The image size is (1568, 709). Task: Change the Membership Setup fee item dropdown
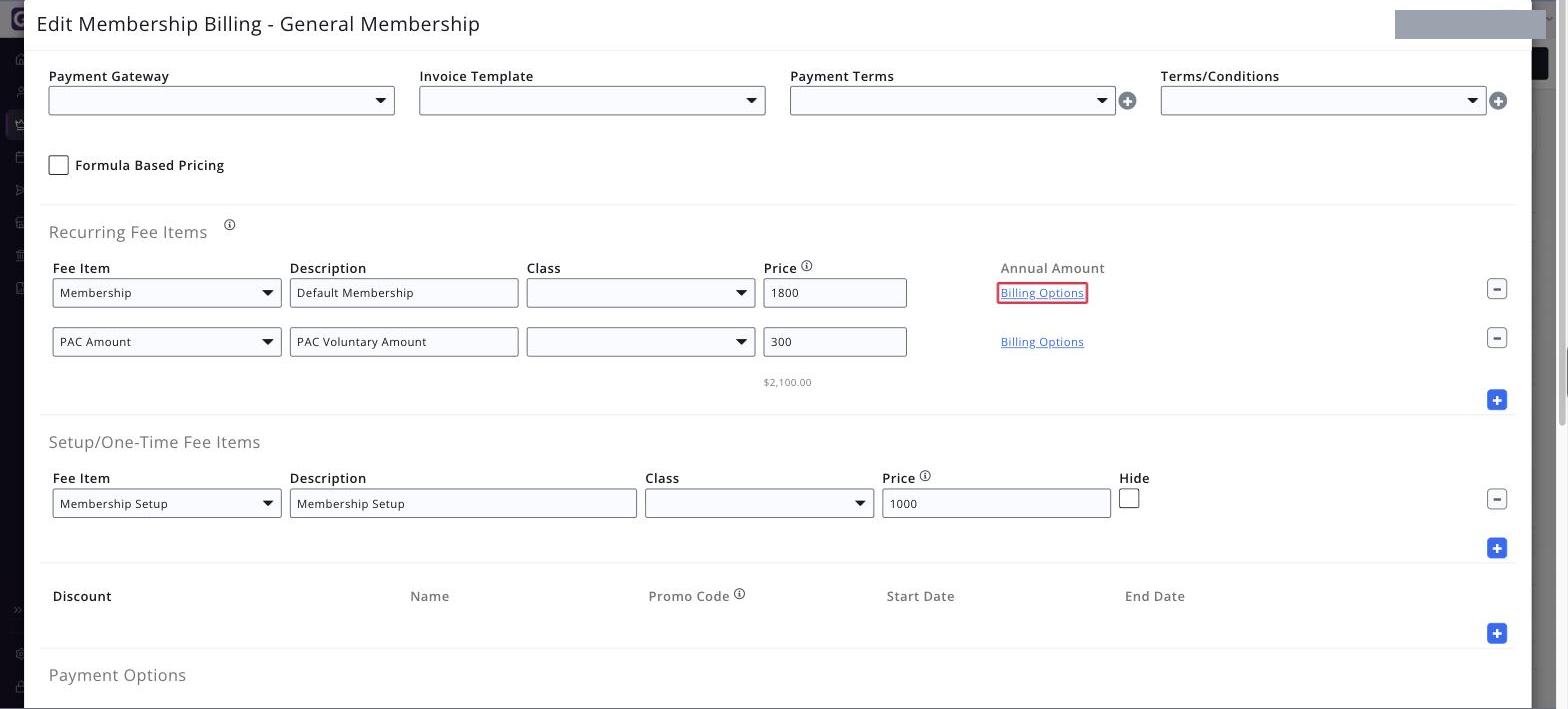point(167,503)
